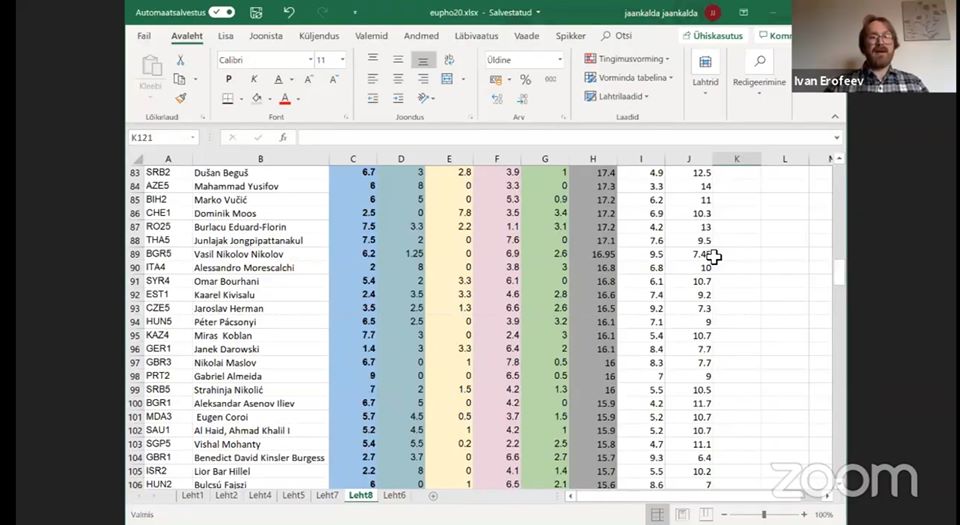Toggle underline A formatting
The image size is (960, 525).
(279, 79)
